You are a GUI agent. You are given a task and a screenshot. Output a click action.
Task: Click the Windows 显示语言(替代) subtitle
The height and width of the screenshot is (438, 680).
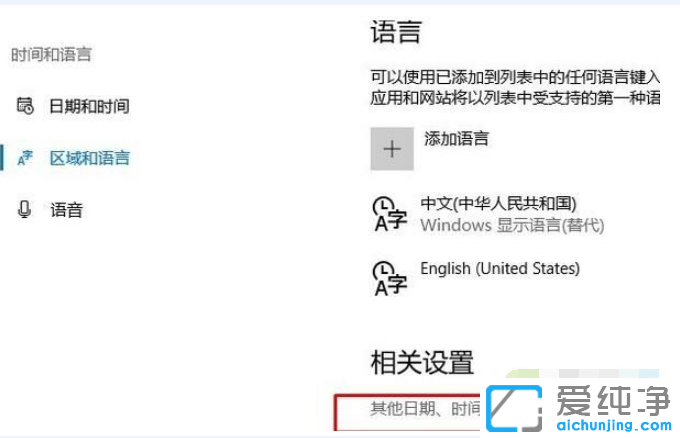(511, 225)
